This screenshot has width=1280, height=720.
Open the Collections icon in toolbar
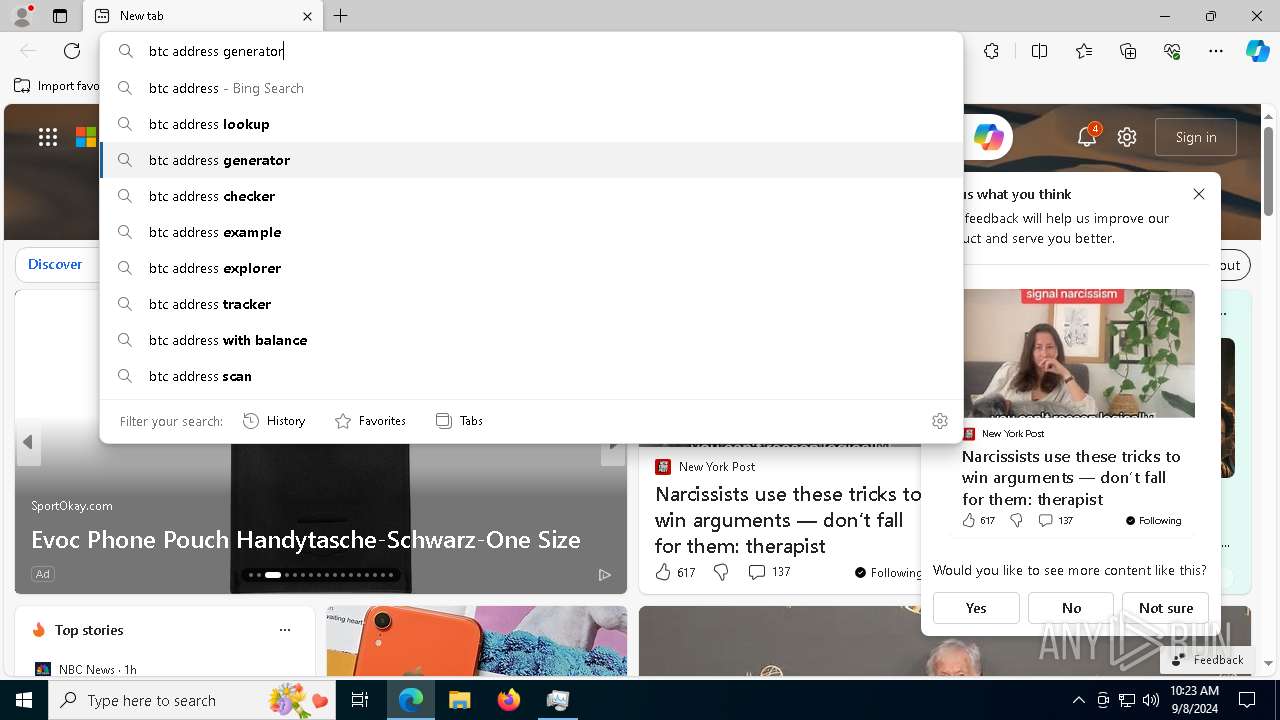[1128, 51]
